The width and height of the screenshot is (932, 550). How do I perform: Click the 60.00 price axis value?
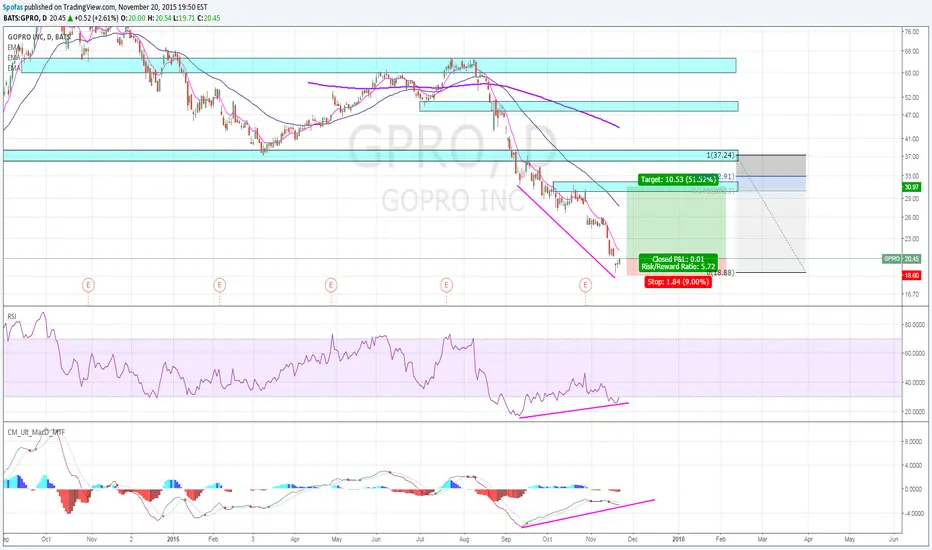911,73
